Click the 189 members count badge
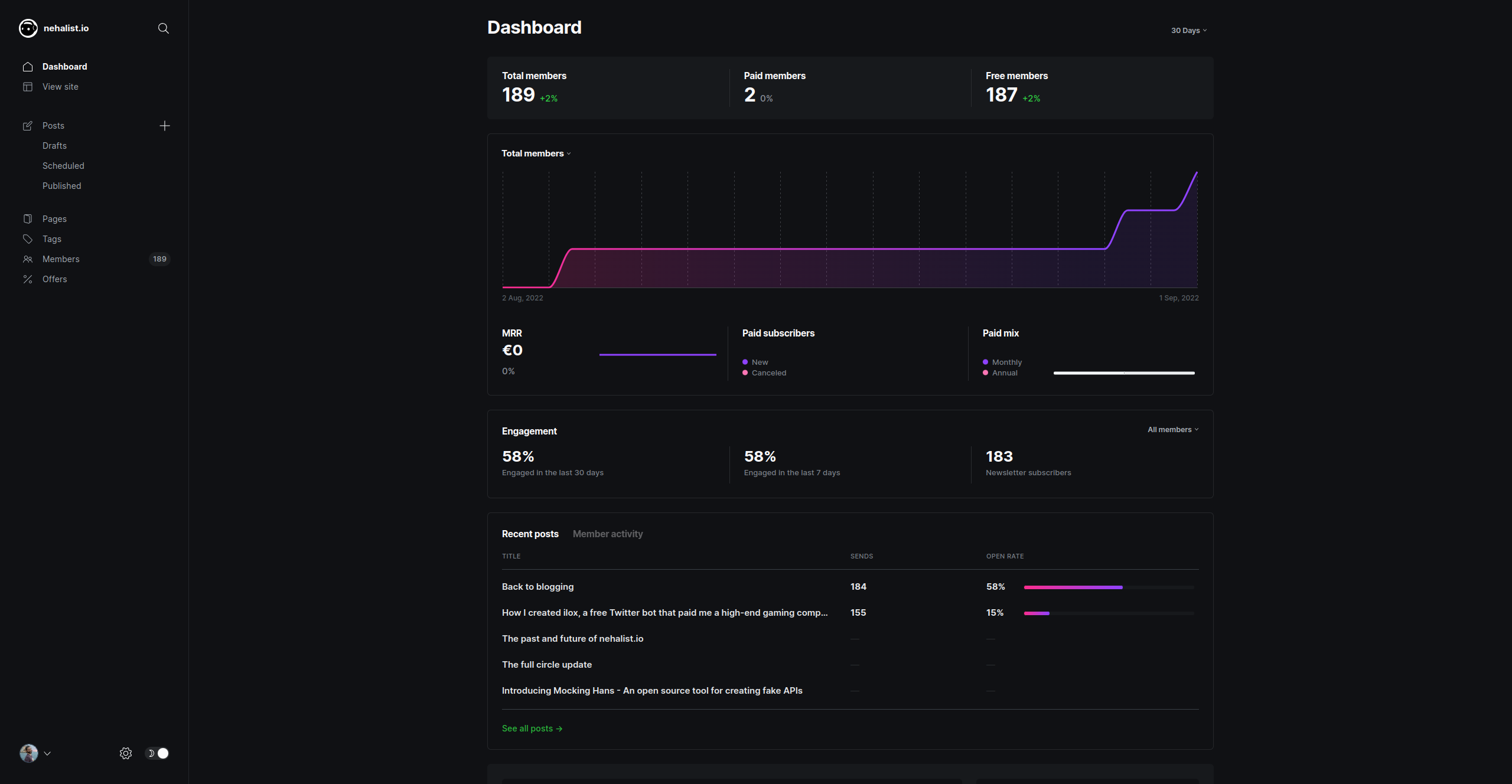The image size is (1512, 784). pos(159,259)
